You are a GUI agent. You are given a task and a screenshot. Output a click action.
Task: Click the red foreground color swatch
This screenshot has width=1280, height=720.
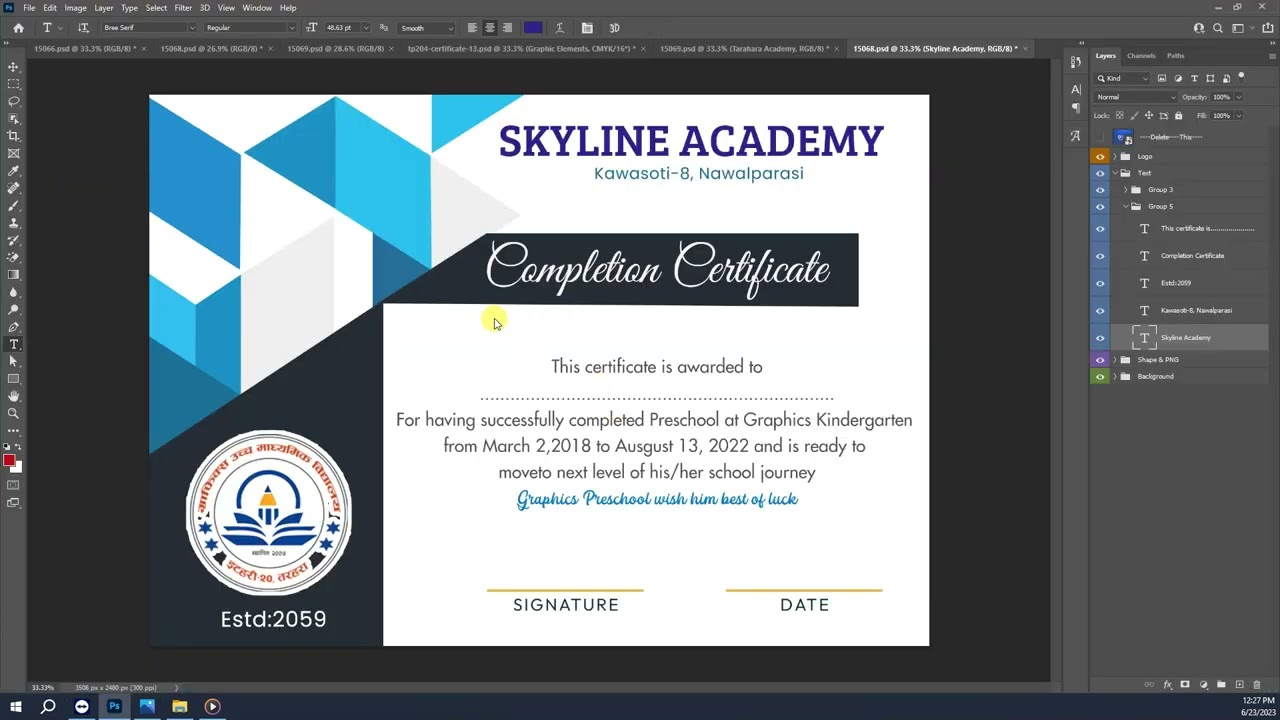click(9, 460)
